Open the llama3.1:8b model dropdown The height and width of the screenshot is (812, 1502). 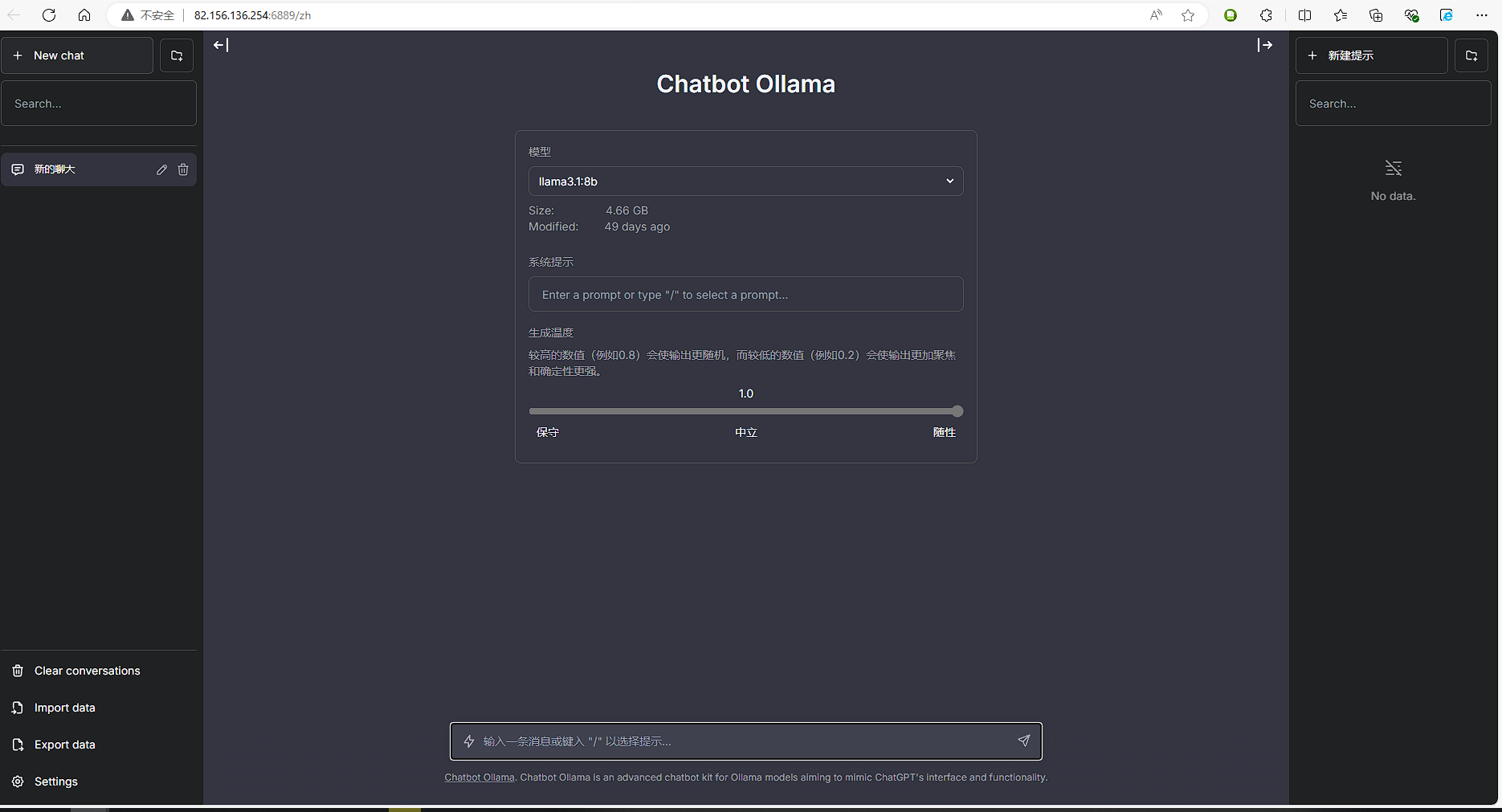746,182
